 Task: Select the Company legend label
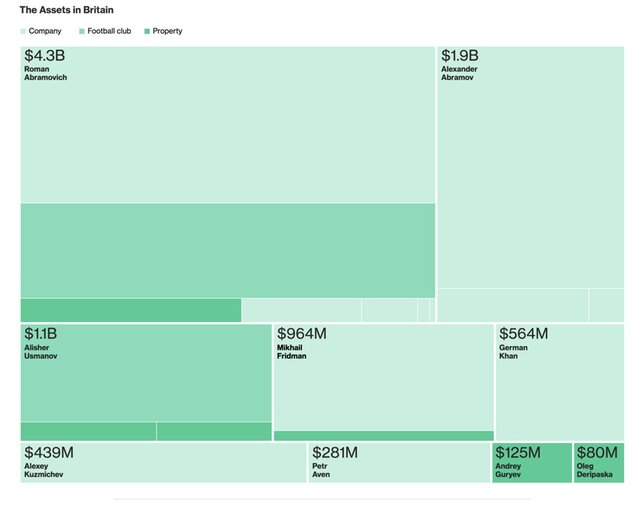click(45, 31)
